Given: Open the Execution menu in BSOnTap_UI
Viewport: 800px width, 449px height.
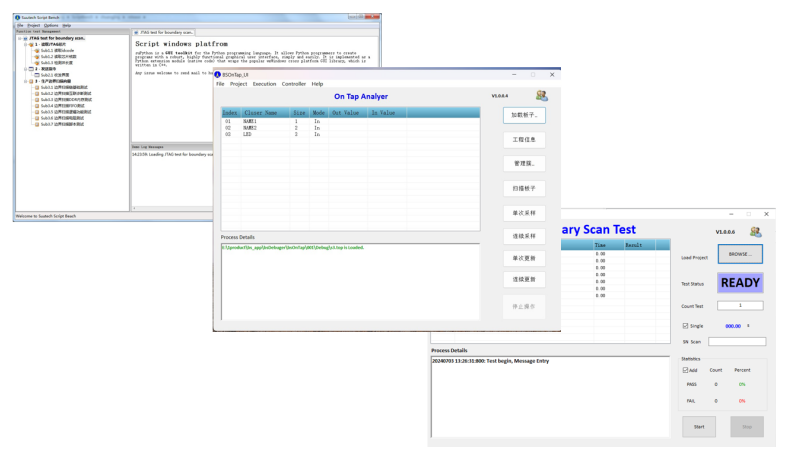Looking at the screenshot, I should pyautogui.click(x=264, y=84).
